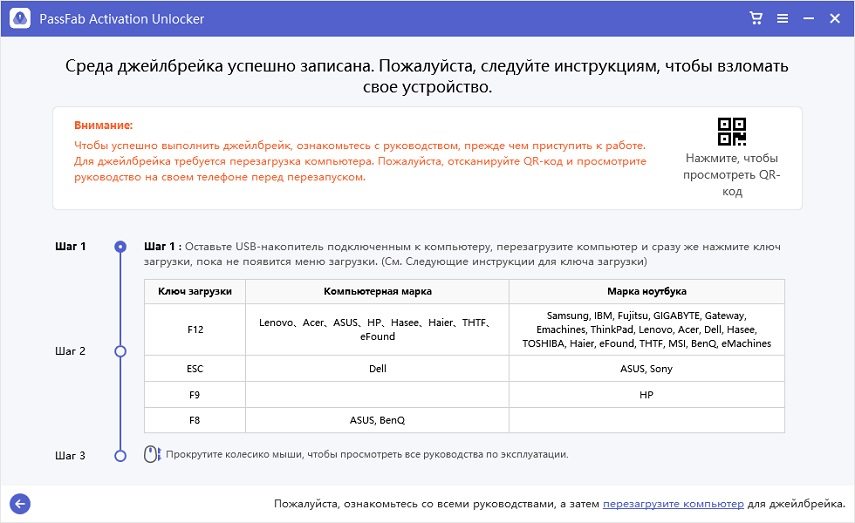Open the hamburger menu in title bar
This screenshot has width=855, height=523.
pos(782,19)
